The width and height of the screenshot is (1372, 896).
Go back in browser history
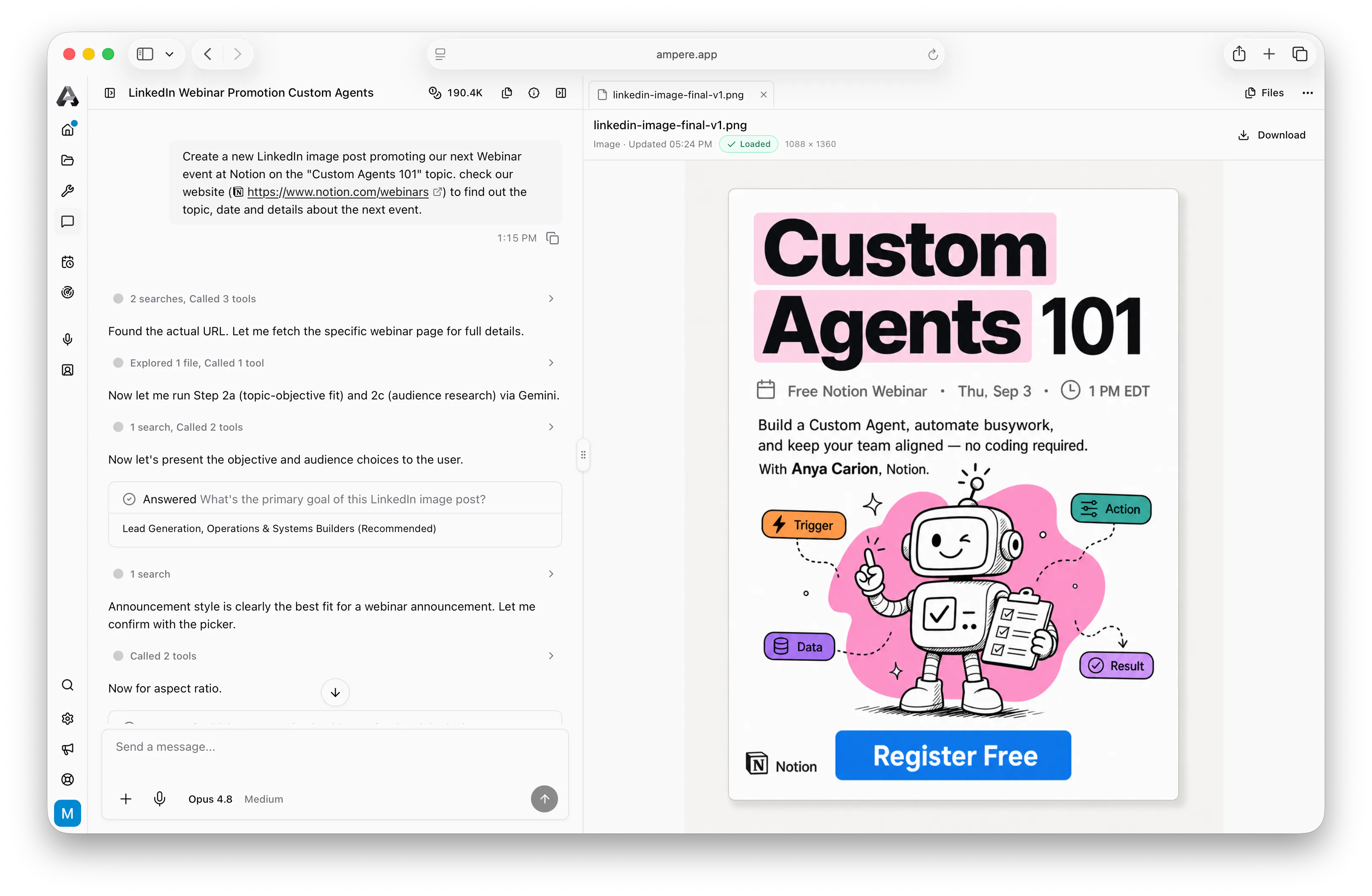[207, 54]
